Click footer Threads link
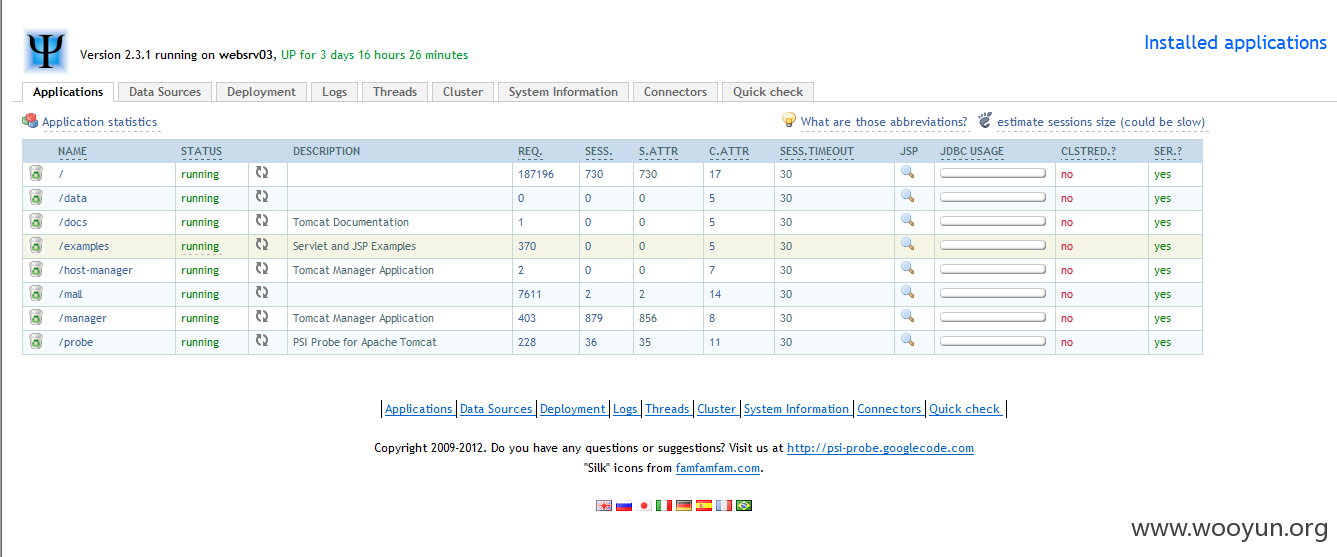Screen dimensions: 1337x557 coord(667,409)
